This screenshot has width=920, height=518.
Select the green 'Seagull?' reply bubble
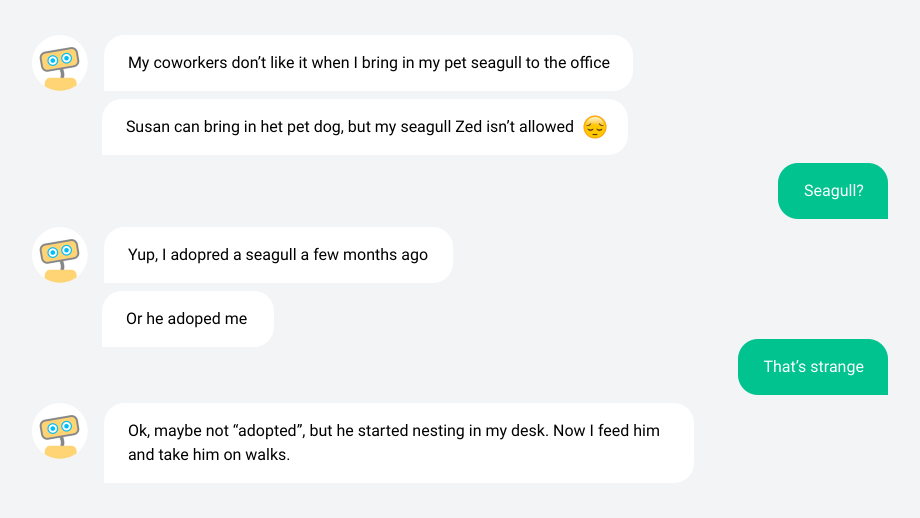click(833, 191)
